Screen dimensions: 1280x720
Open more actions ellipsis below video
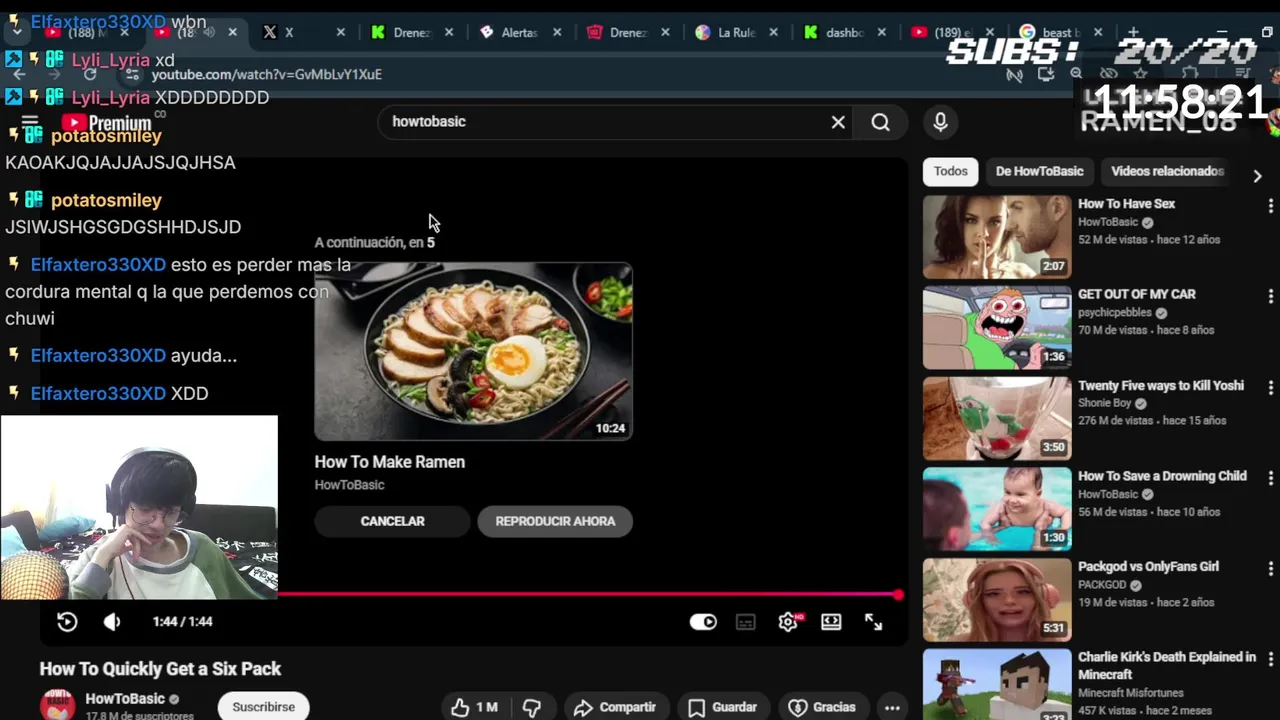coord(892,707)
